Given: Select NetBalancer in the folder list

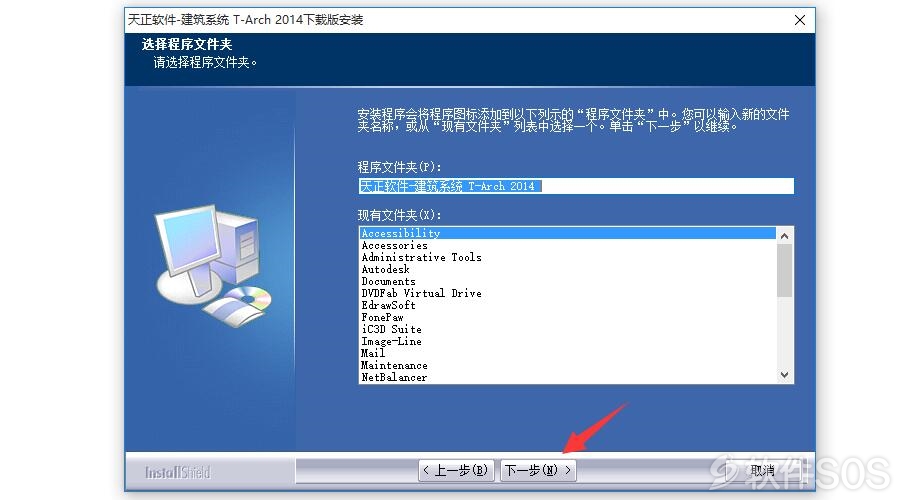Looking at the screenshot, I should (567, 377).
